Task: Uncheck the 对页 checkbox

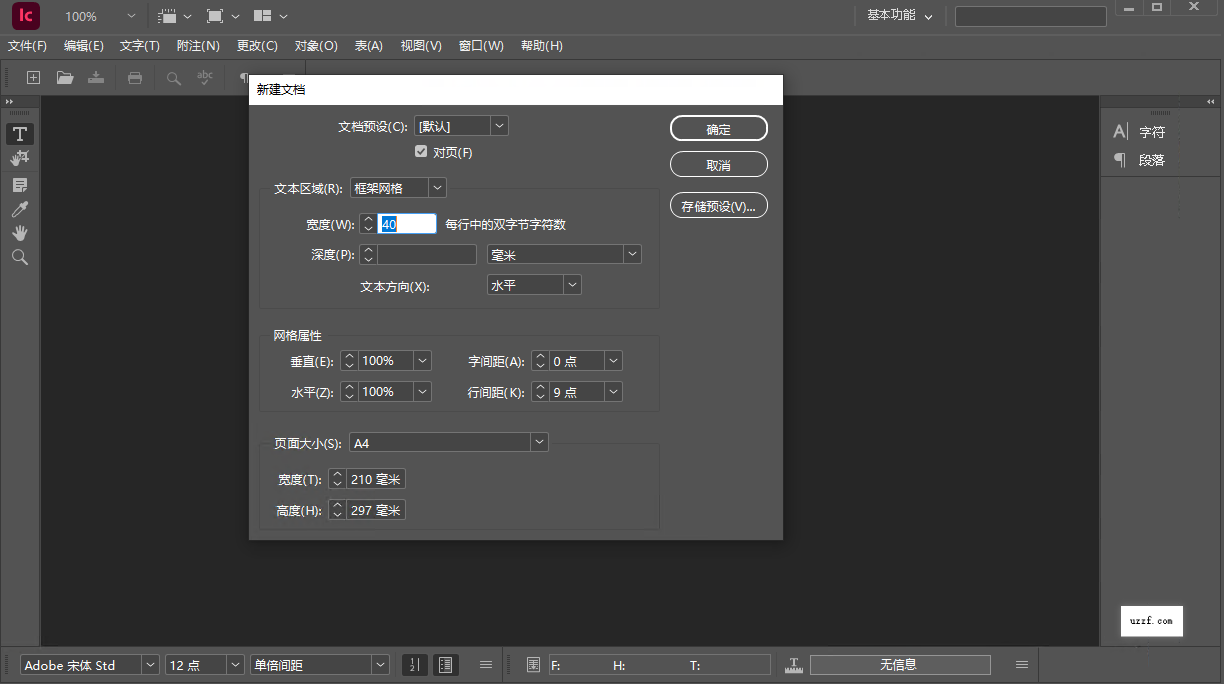Action: (x=421, y=151)
